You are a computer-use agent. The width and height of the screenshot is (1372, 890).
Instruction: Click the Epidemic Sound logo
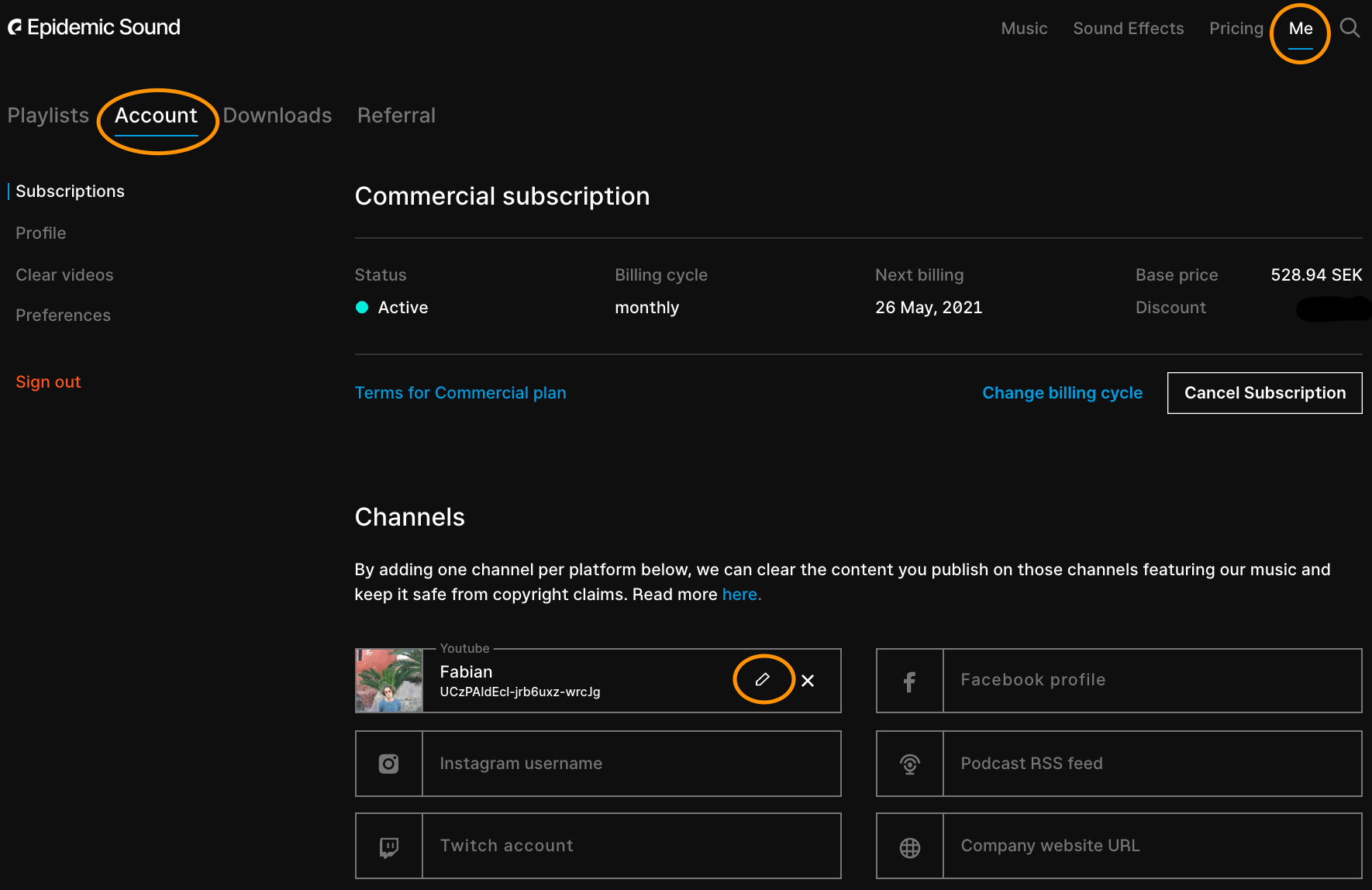pos(94,28)
